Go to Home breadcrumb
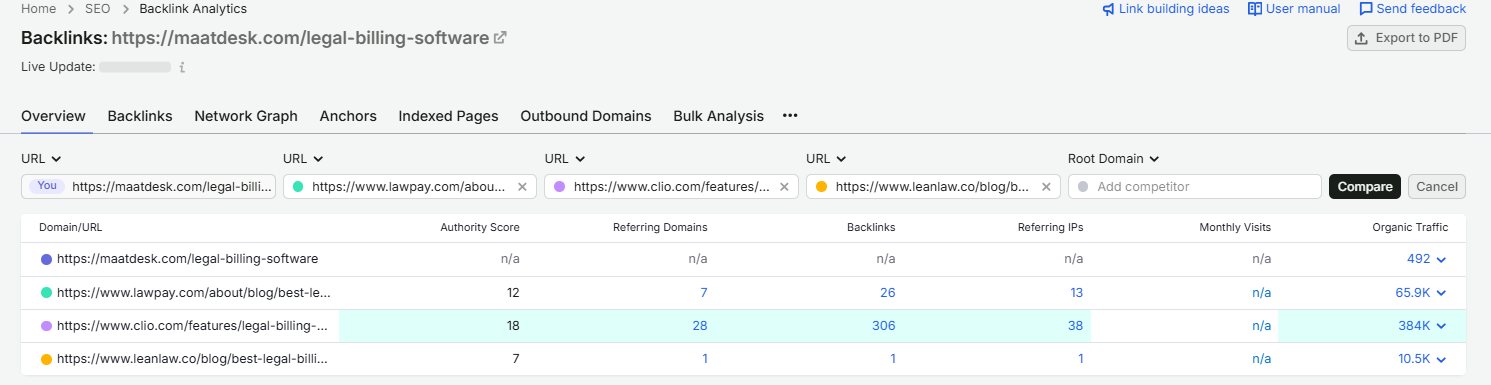Image resolution: width=1491 pixels, height=385 pixels. click(38, 9)
